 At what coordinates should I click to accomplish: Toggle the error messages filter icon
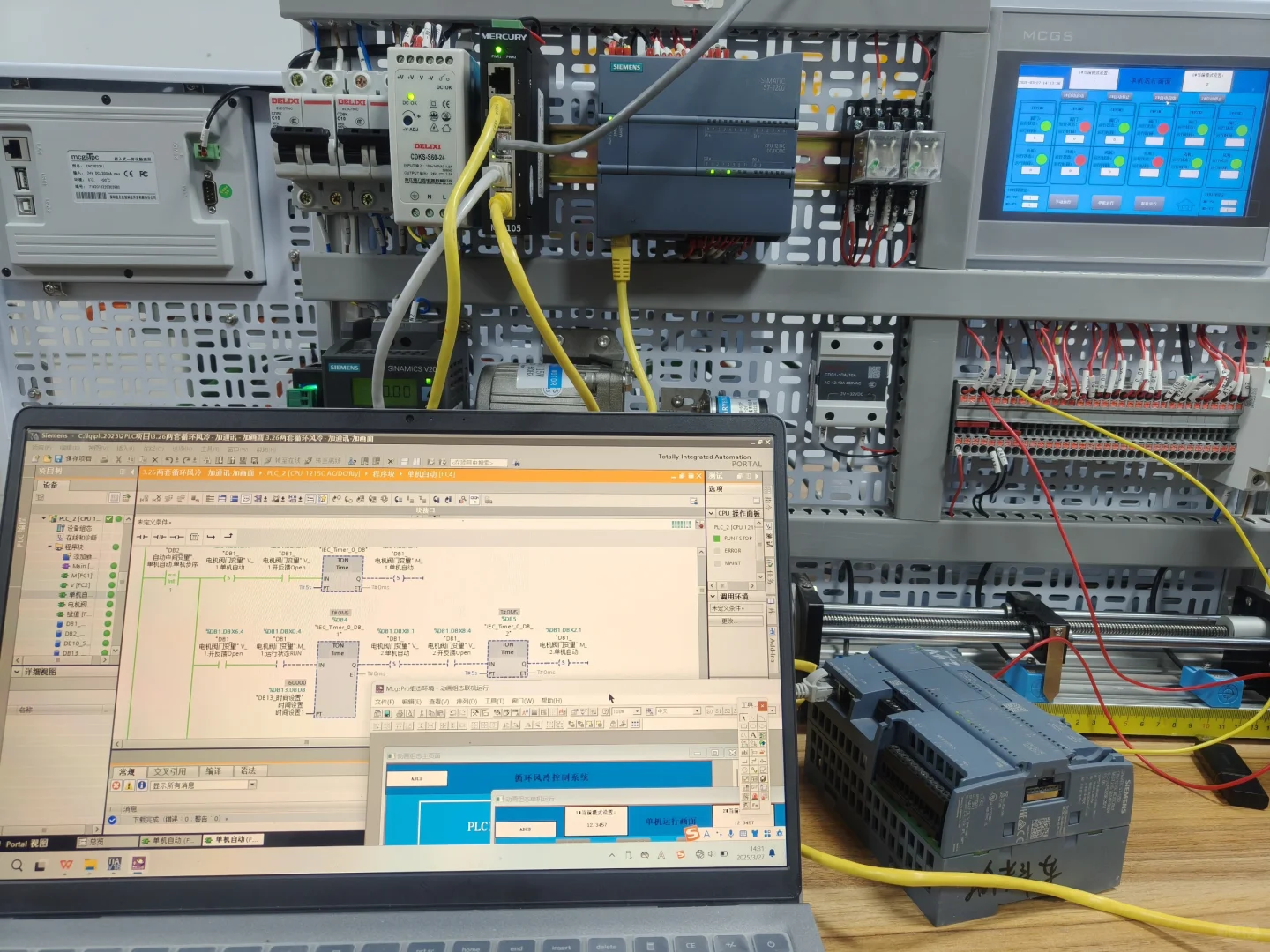[116, 785]
